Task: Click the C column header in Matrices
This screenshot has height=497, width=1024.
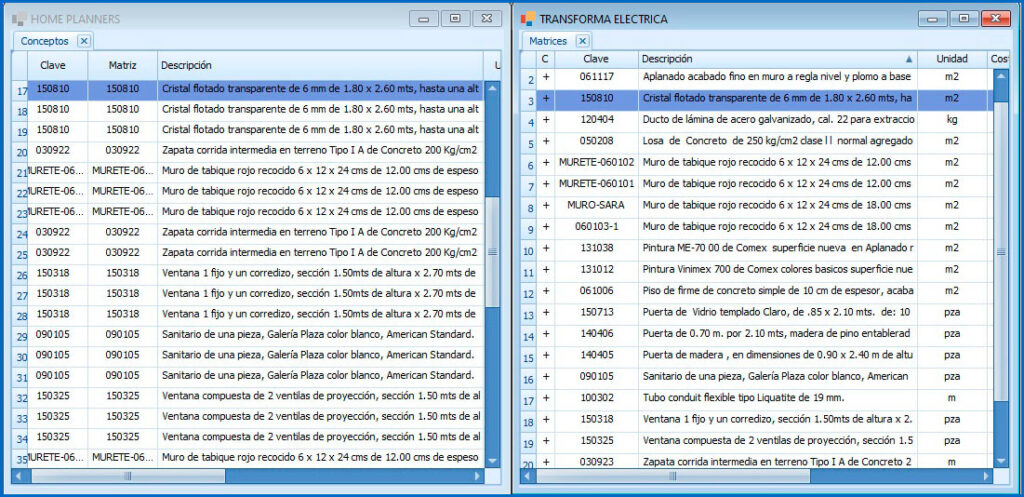Action: click(545, 59)
